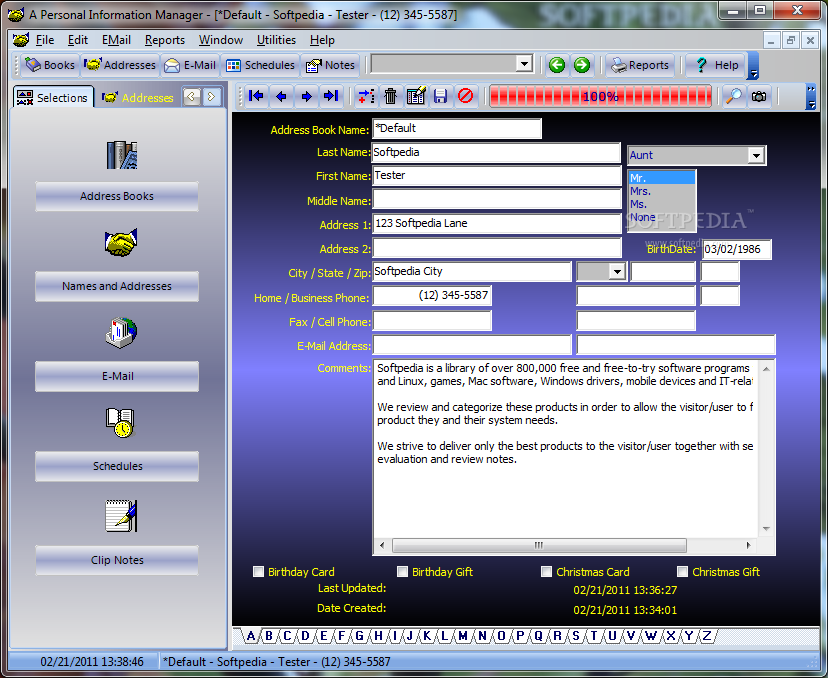Click the green back arrow button
The image size is (828, 678).
(x=557, y=65)
